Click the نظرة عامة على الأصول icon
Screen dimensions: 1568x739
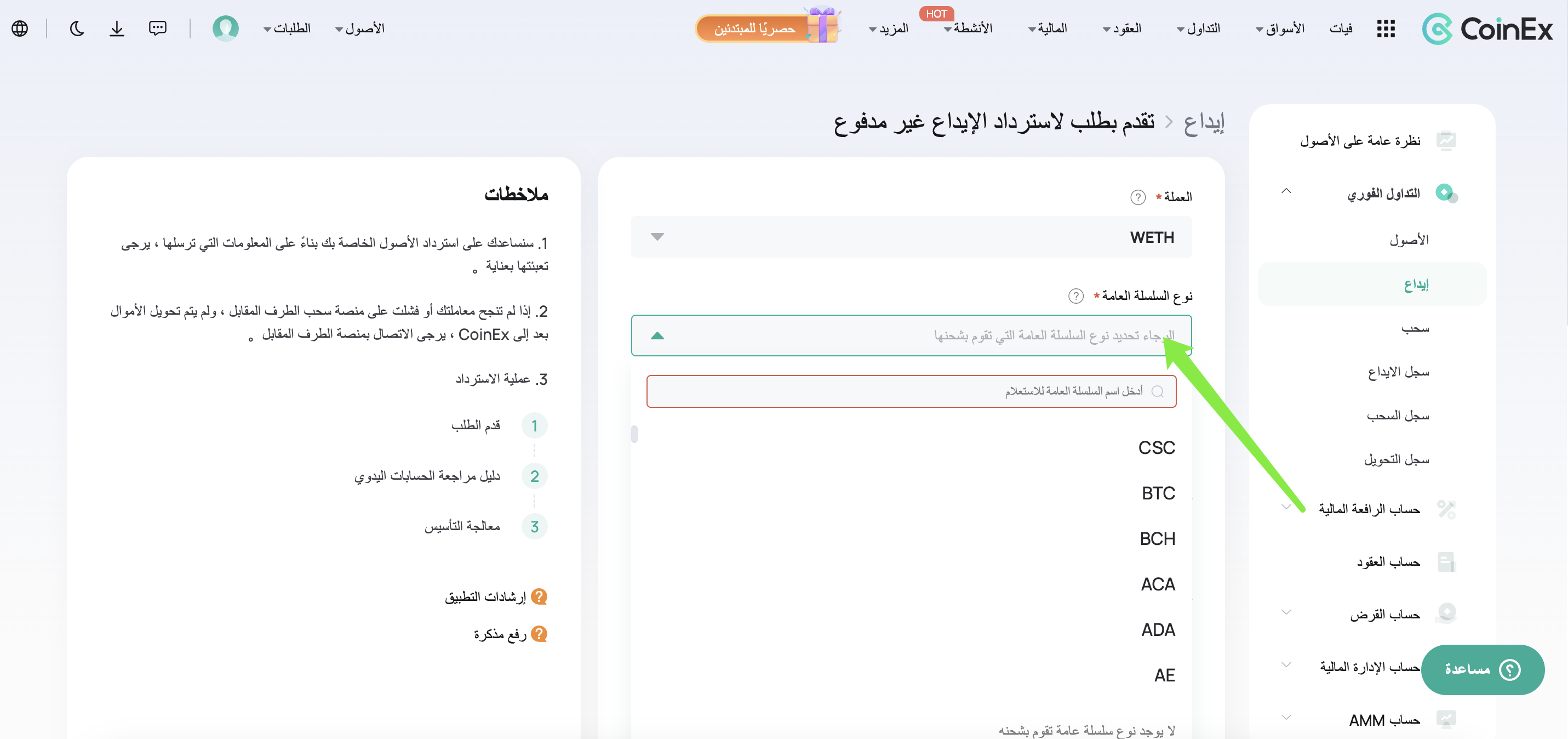[x=1446, y=141]
